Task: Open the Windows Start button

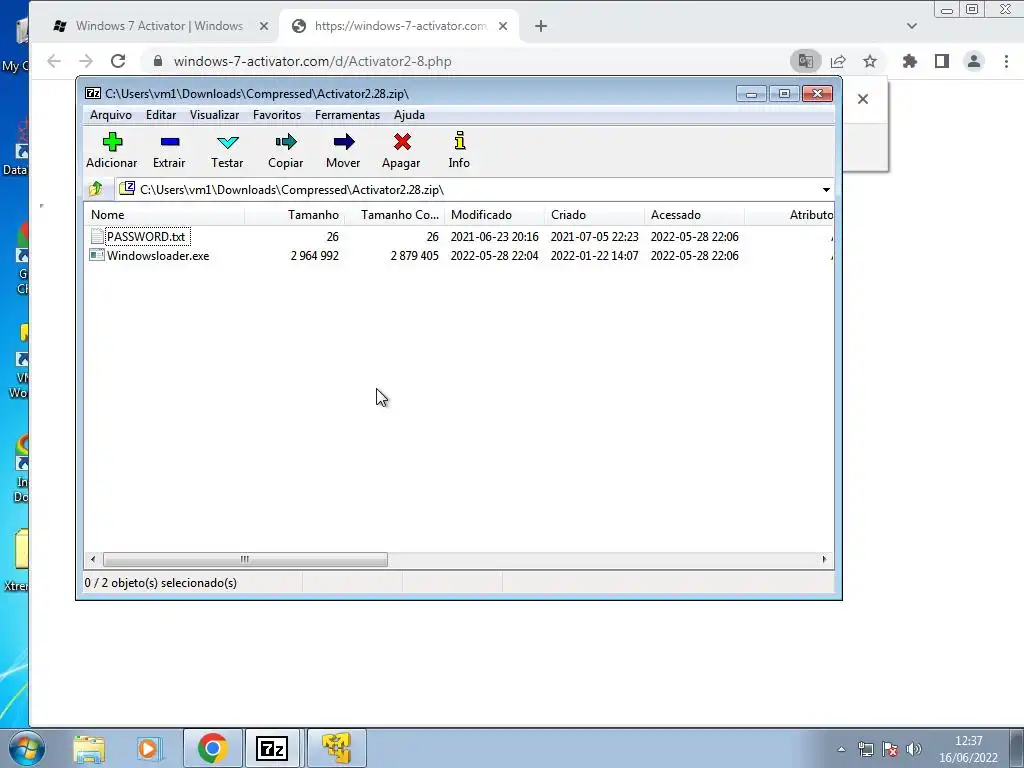Action: [26, 748]
